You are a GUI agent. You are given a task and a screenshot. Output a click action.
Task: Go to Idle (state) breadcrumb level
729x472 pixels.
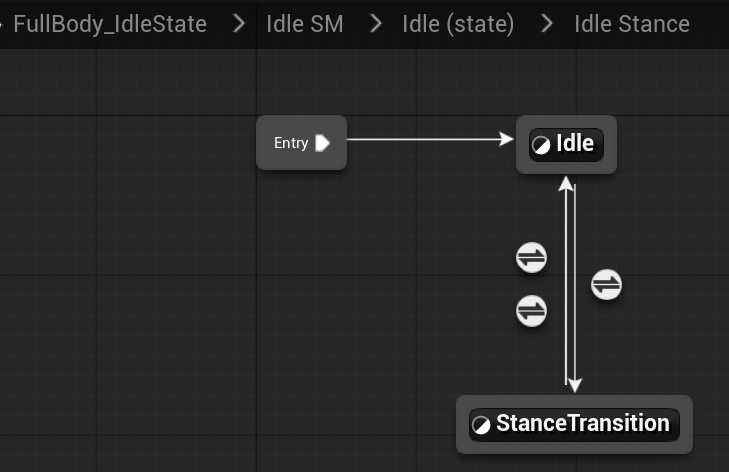click(x=458, y=24)
